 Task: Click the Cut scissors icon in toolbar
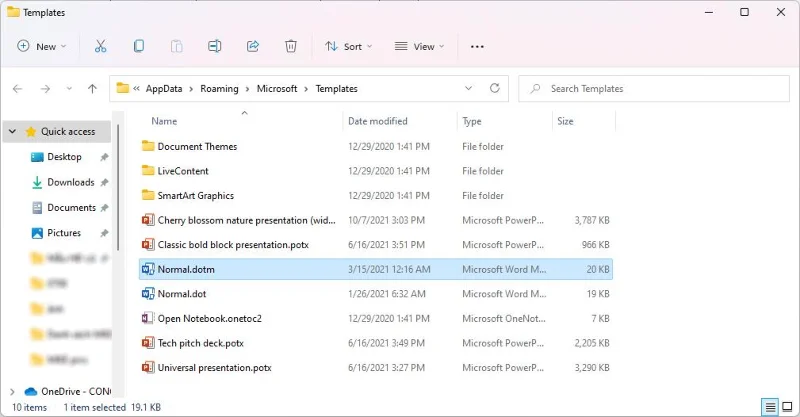pyautogui.click(x=101, y=46)
